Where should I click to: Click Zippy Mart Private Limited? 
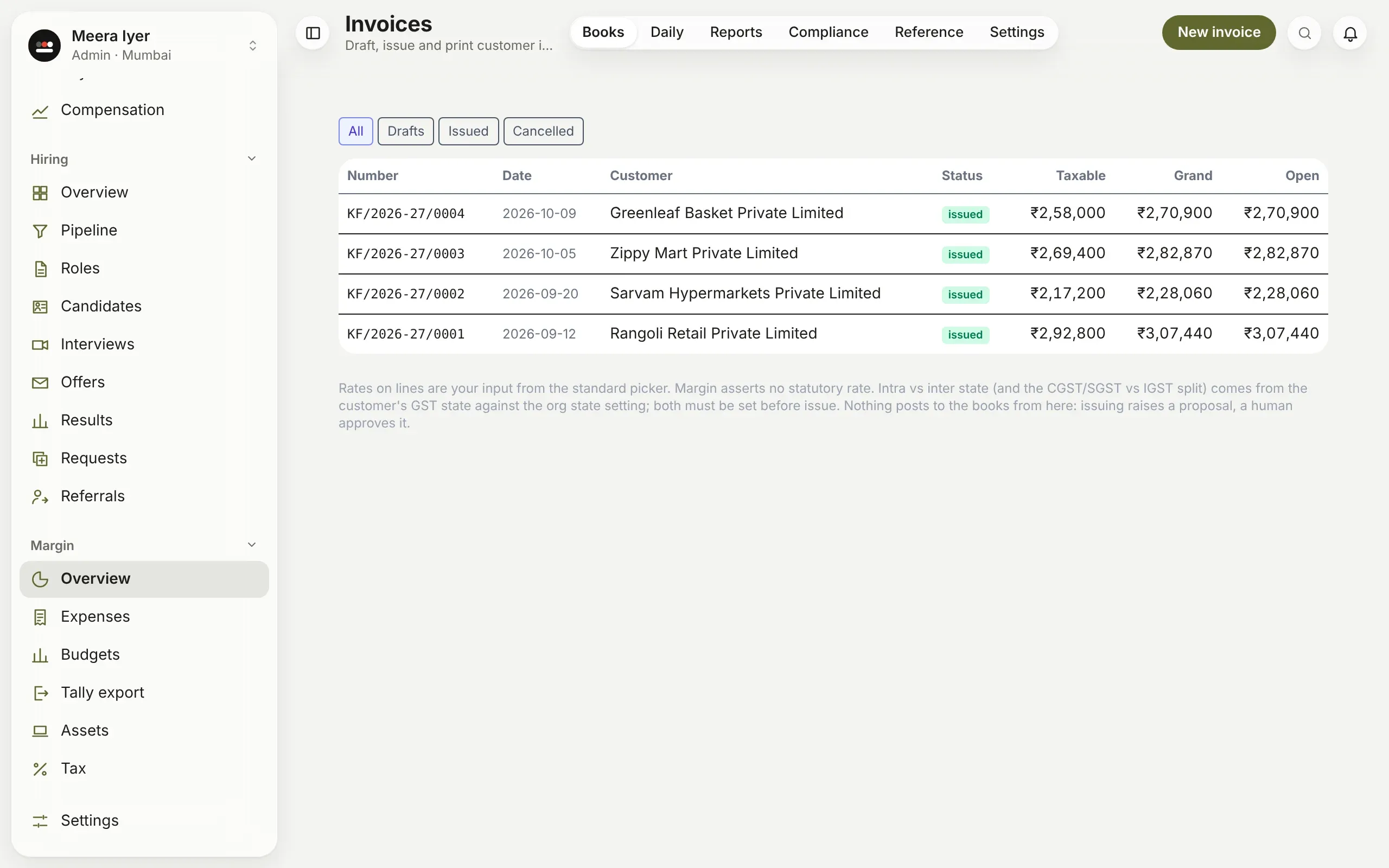704,254
